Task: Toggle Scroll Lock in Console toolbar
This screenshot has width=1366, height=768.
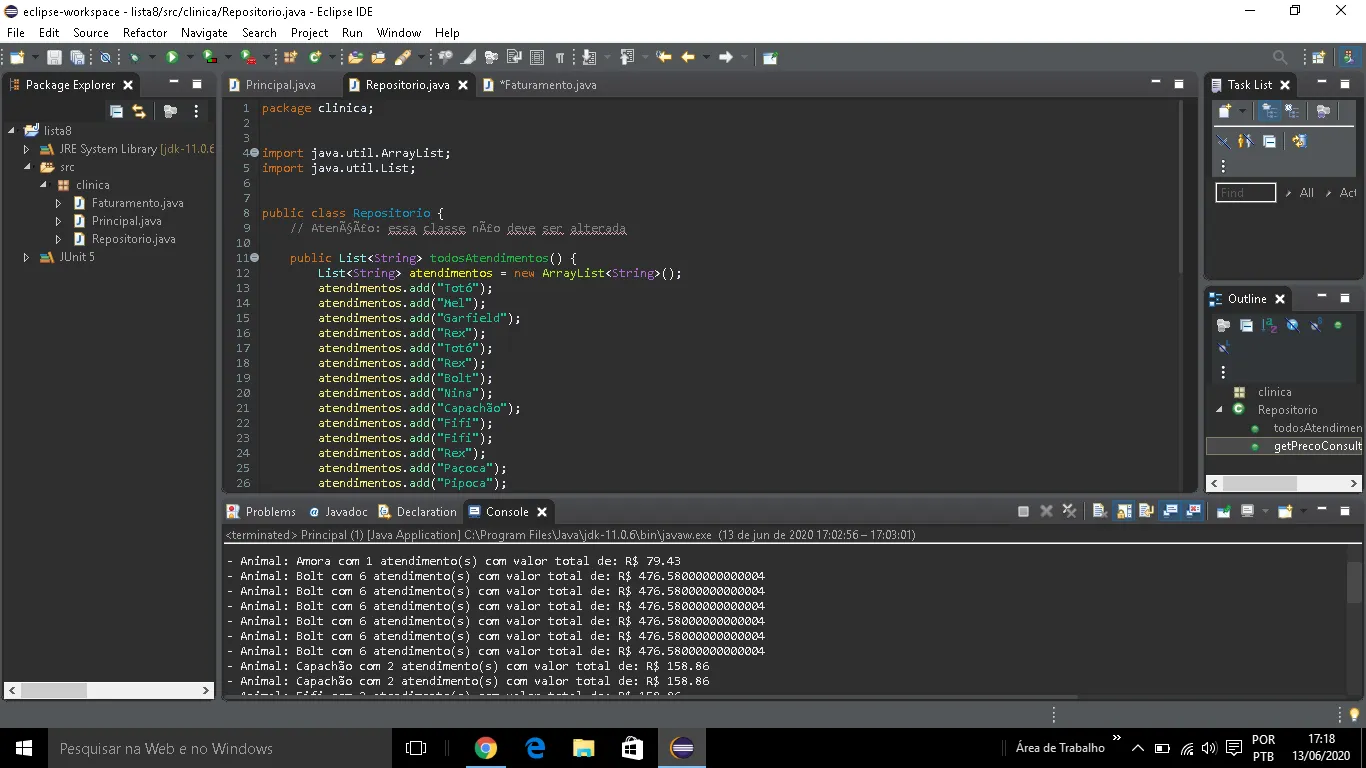Action: point(1124,512)
